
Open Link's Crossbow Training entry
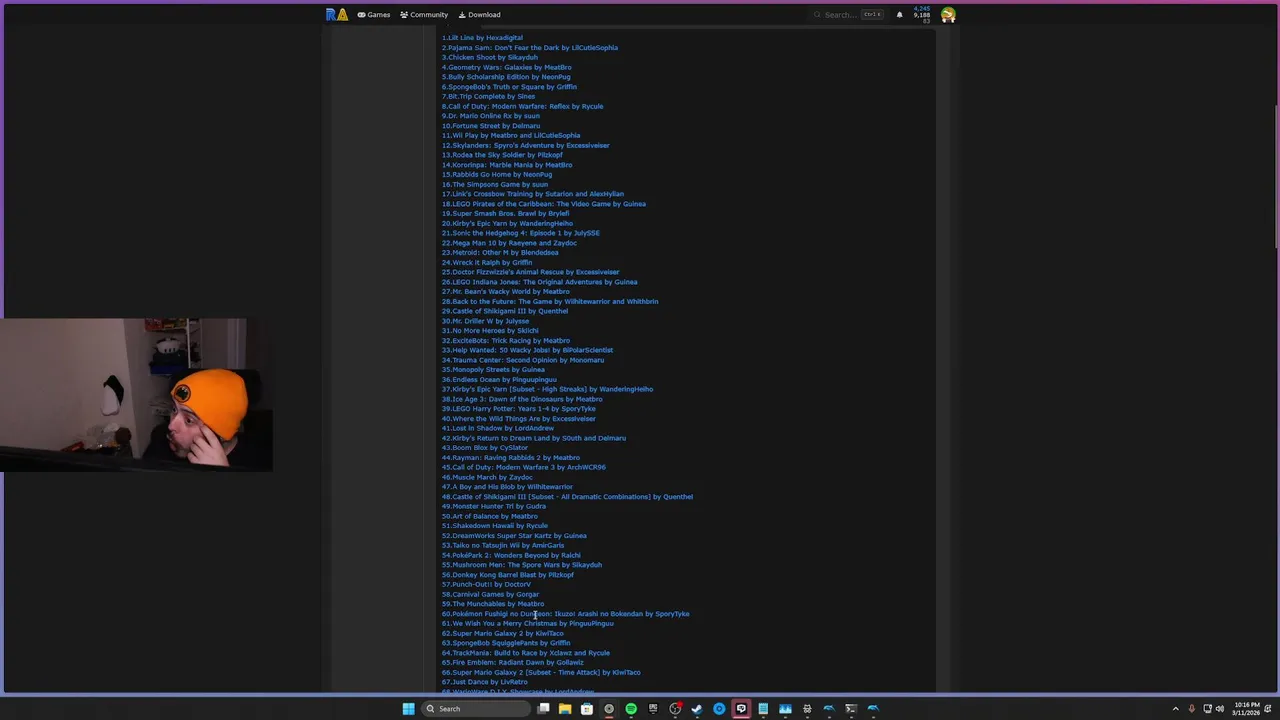(x=533, y=194)
